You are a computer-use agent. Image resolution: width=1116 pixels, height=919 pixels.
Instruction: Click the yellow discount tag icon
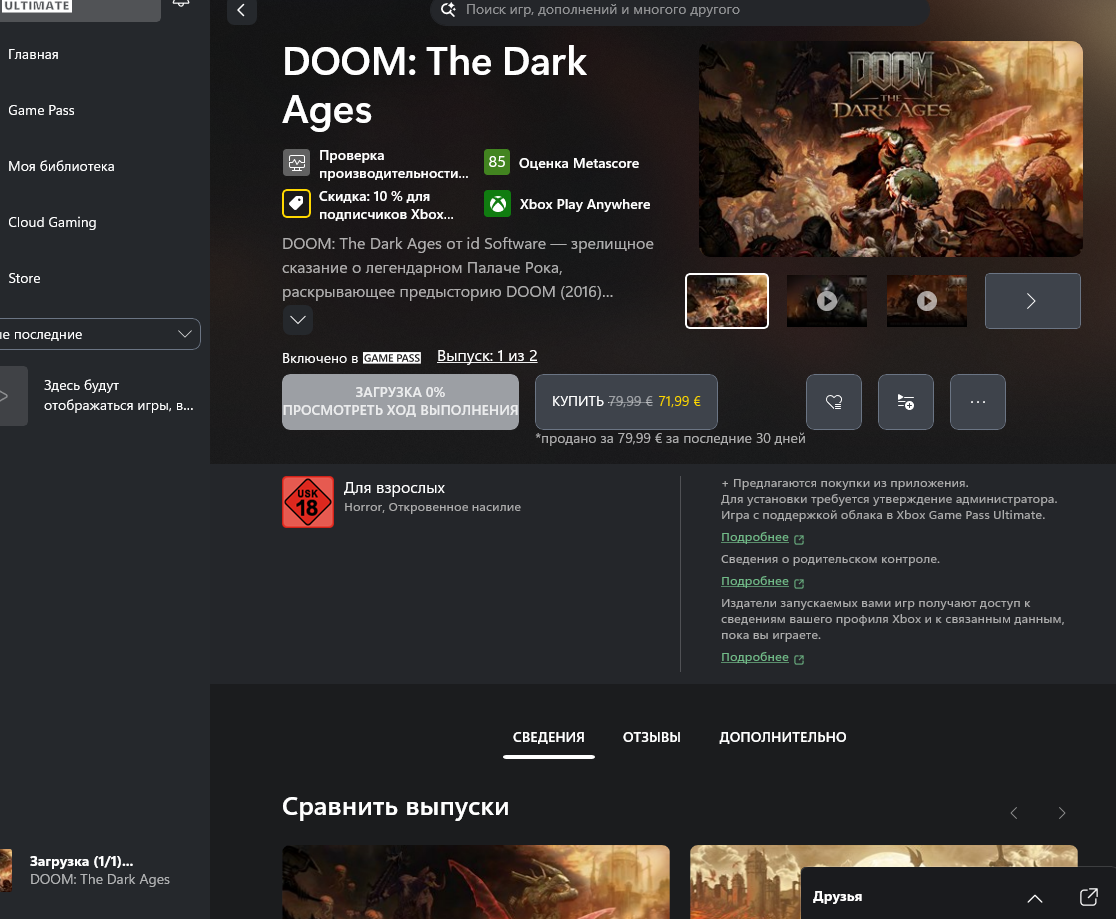tap(296, 204)
